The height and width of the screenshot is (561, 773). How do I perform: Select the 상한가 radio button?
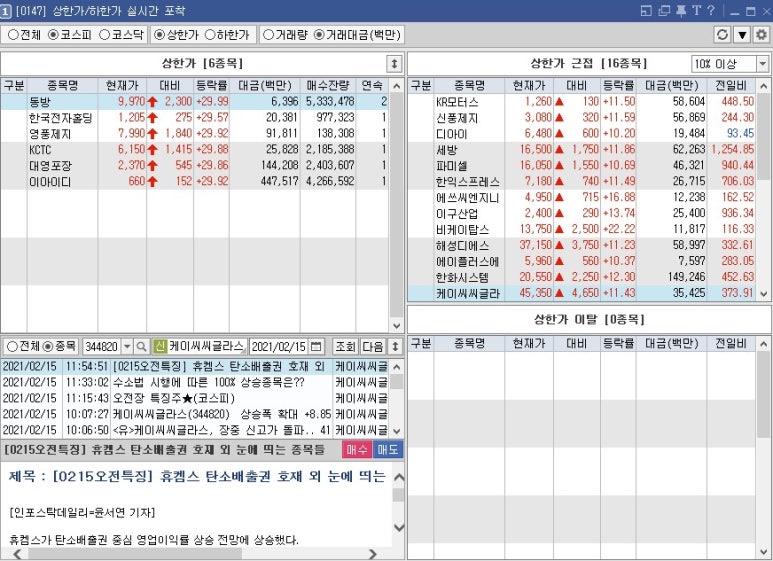click(159, 35)
